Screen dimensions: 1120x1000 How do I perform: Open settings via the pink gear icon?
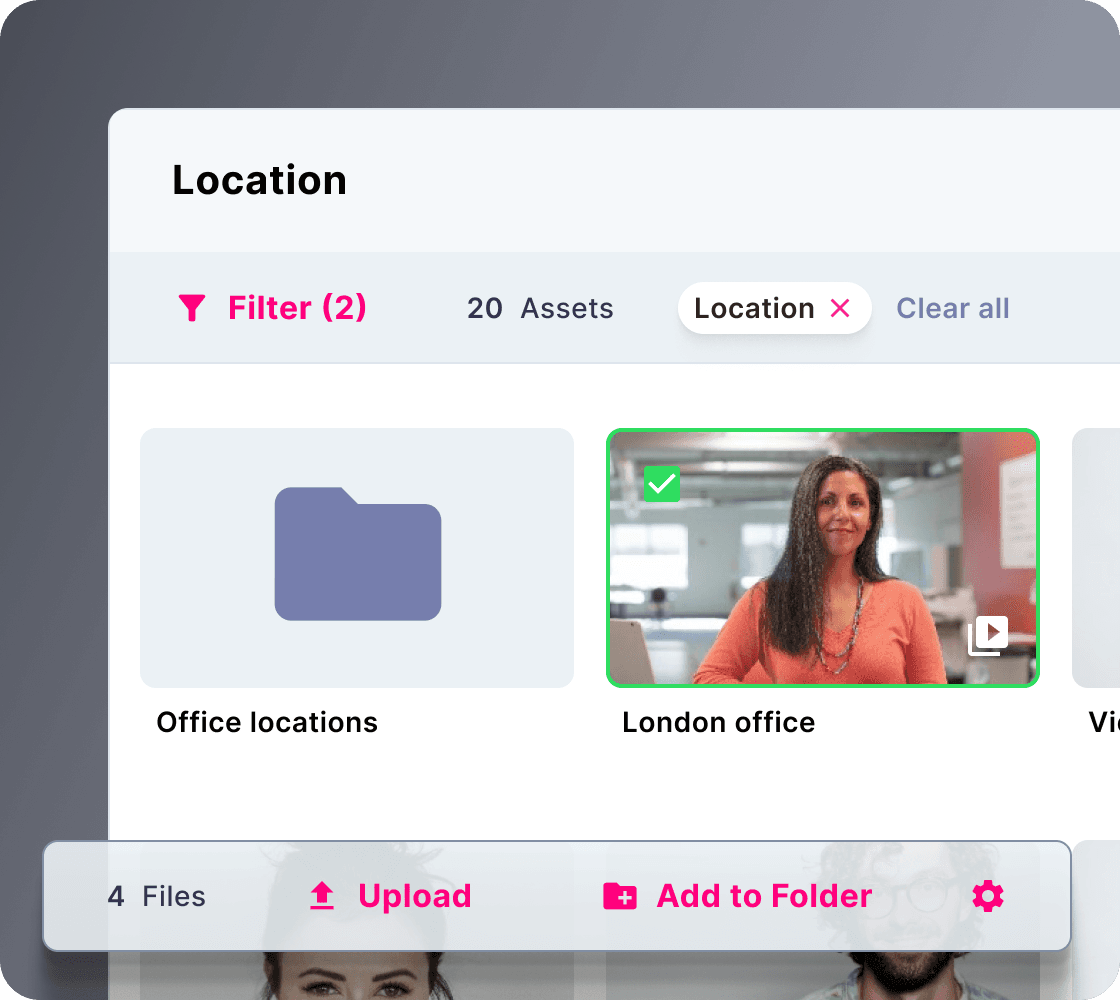pos(987,896)
